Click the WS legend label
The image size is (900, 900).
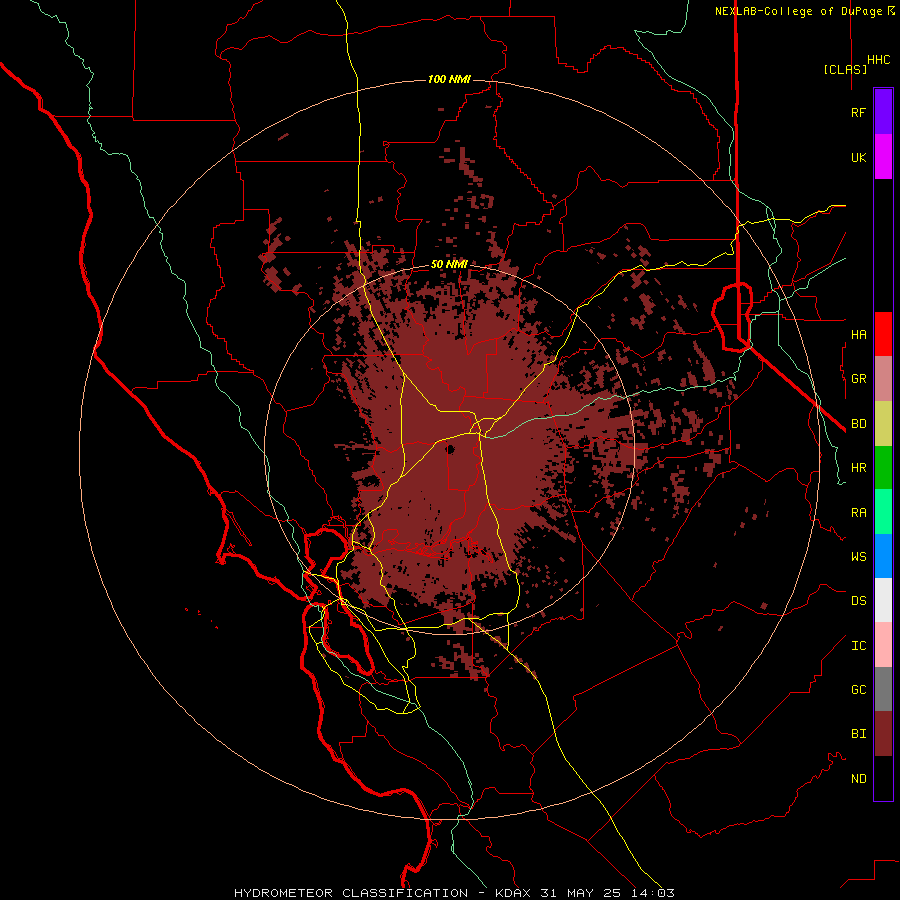pyautogui.click(x=858, y=556)
